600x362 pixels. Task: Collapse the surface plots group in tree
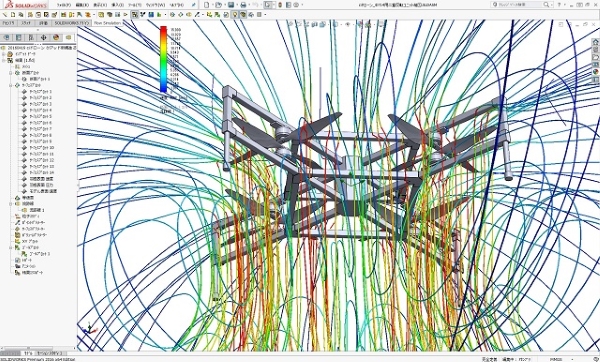coord(11,85)
